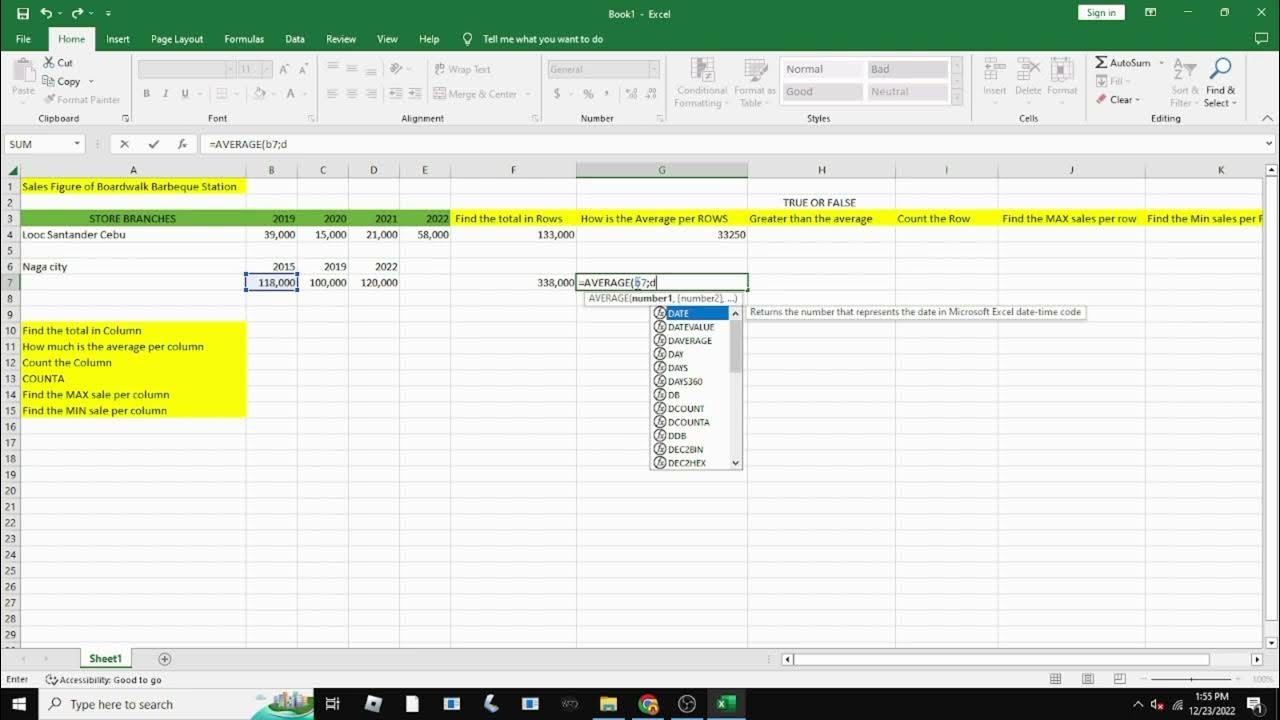
Task: Open Chrome from the Windows taskbar
Action: coord(648,704)
